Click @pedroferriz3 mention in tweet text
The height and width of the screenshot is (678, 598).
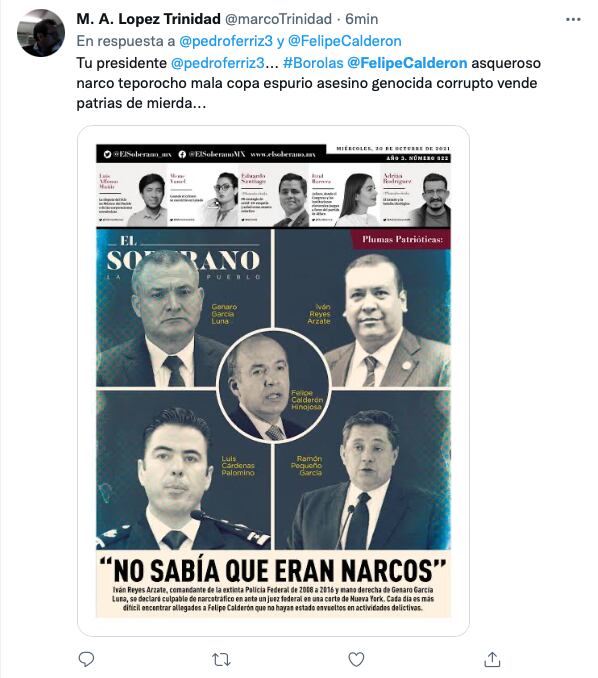217,63
